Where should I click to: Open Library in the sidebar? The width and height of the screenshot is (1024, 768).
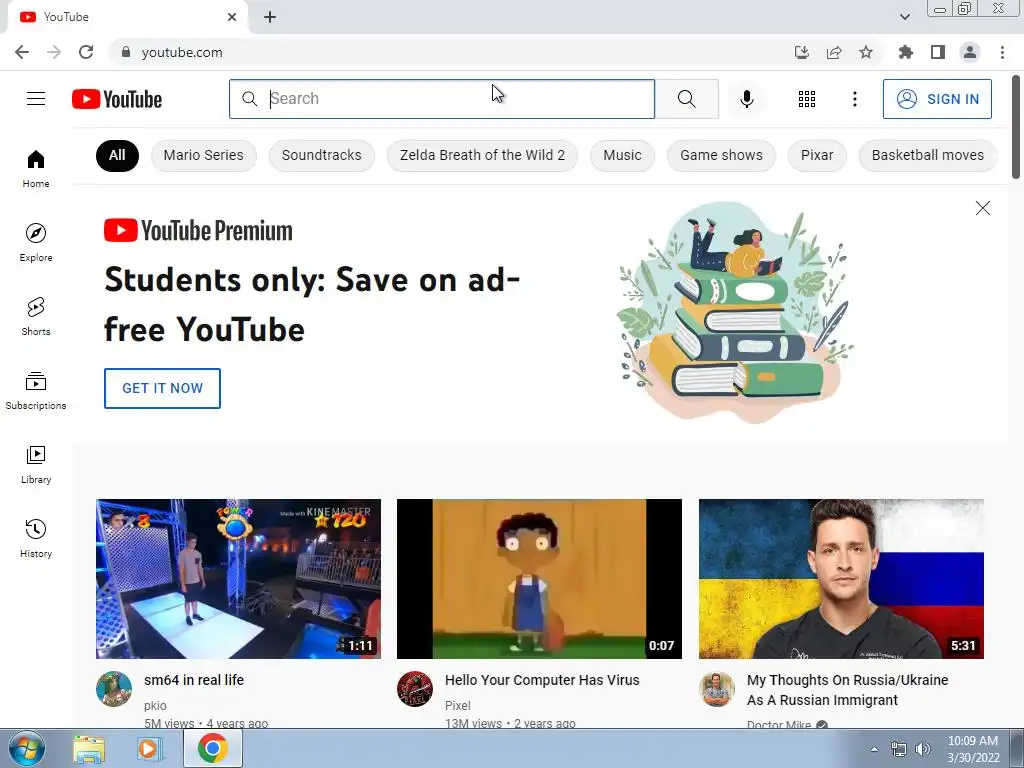(x=36, y=464)
